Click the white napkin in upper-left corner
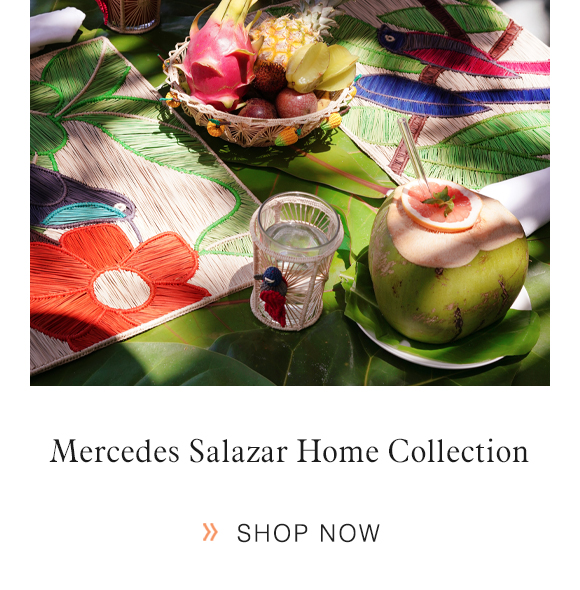 [56, 26]
